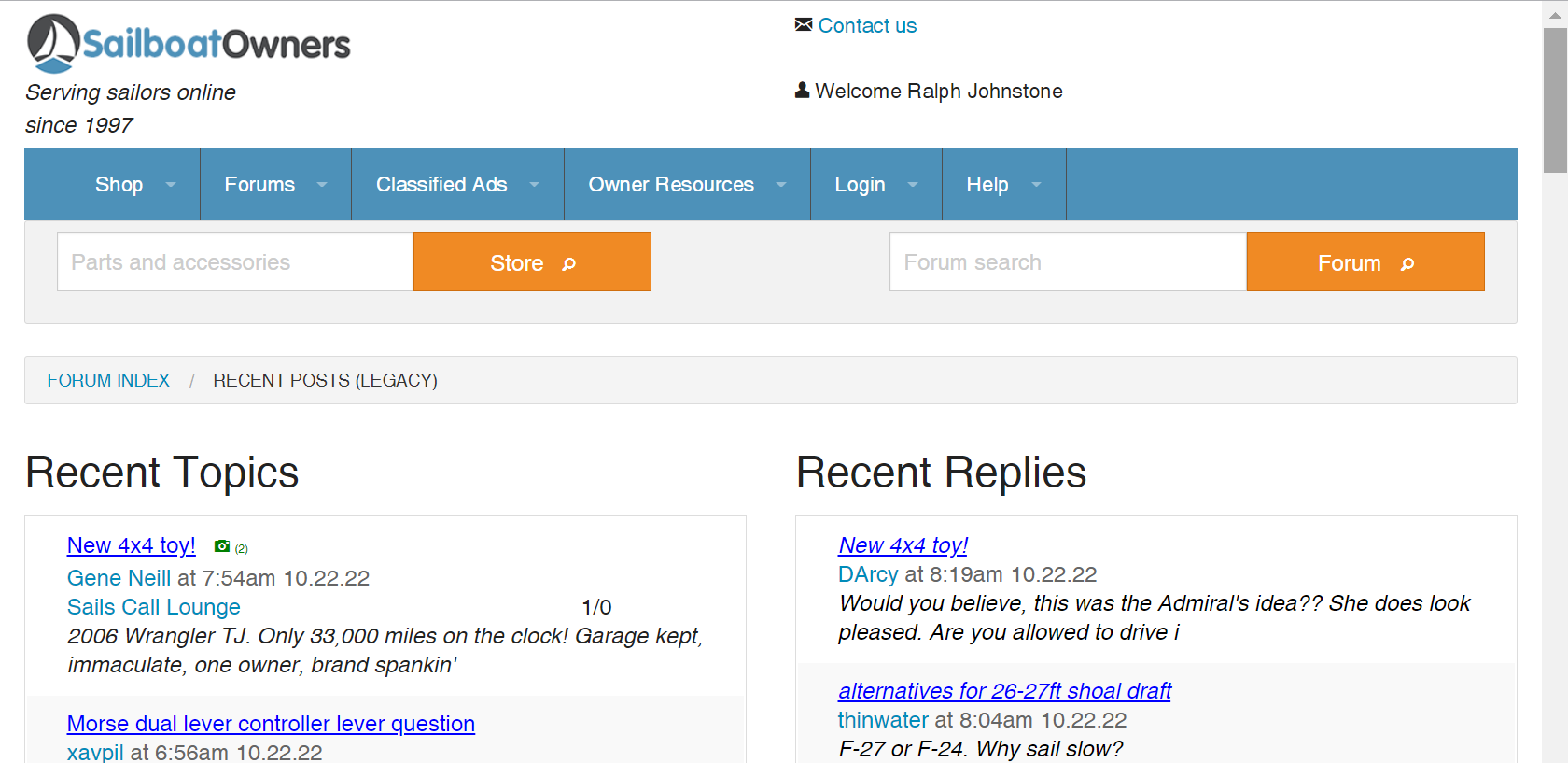Open Gene Neill's profile link
The image size is (1568, 763).
[119, 578]
